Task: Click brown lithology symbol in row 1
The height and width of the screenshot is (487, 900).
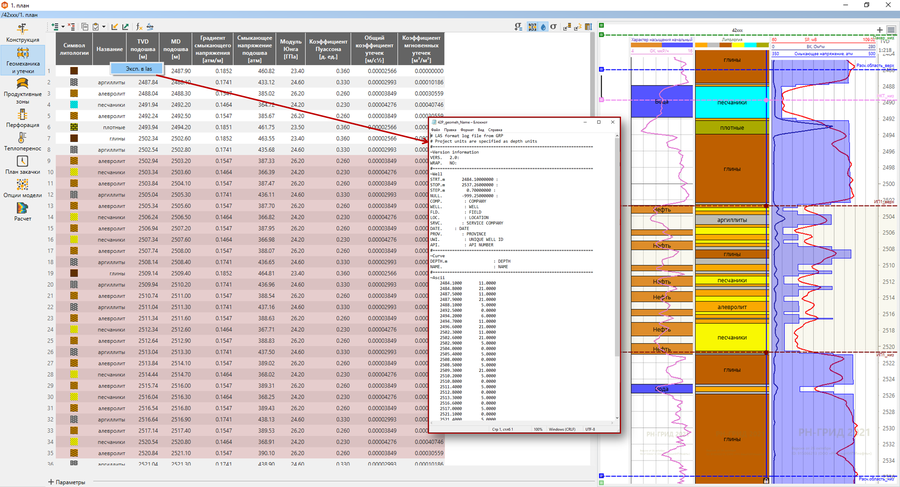Action: click(x=75, y=70)
